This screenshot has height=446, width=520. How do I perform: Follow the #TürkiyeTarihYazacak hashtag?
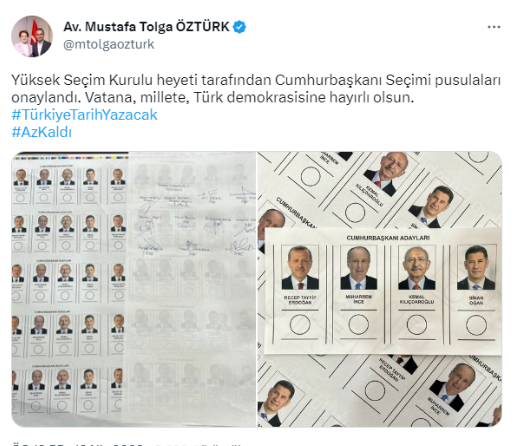point(84,115)
